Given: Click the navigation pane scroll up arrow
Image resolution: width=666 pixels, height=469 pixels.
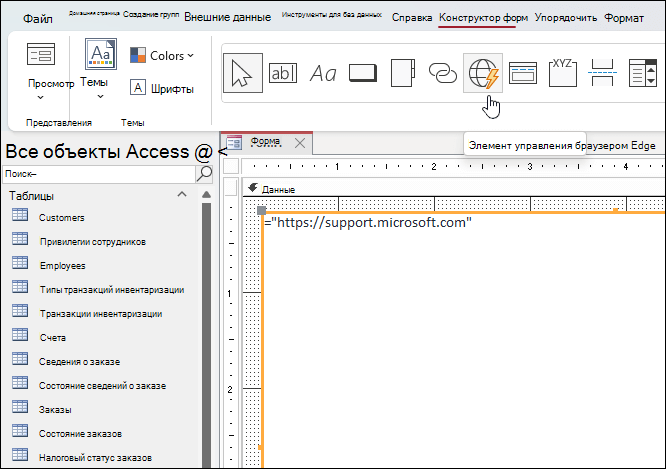Looking at the screenshot, I should click(x=206, y=195).
